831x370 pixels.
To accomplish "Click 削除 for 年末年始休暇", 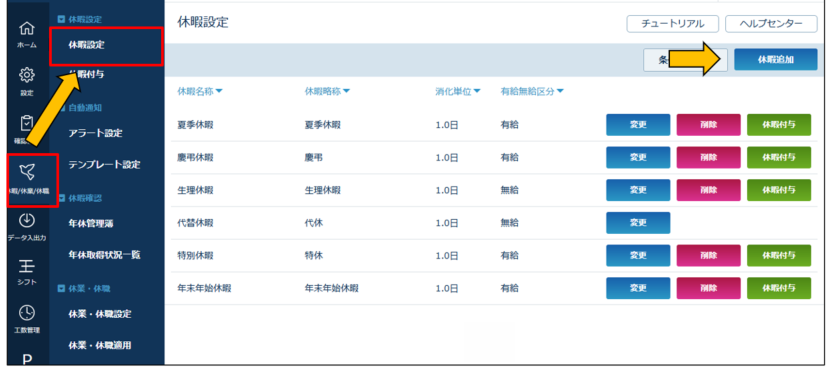I will [x=709, y=288].
